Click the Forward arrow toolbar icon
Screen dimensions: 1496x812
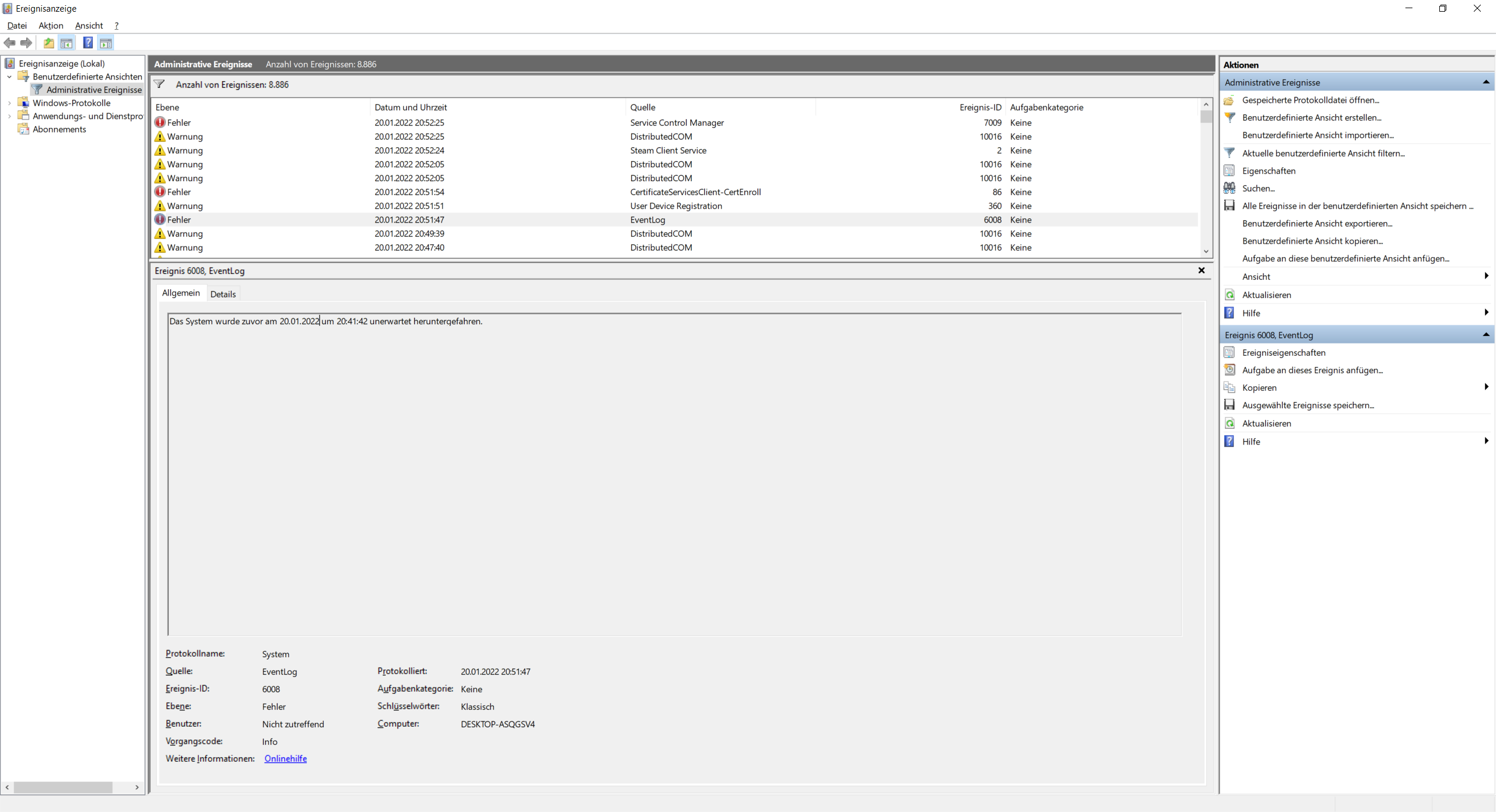[26, 43]
